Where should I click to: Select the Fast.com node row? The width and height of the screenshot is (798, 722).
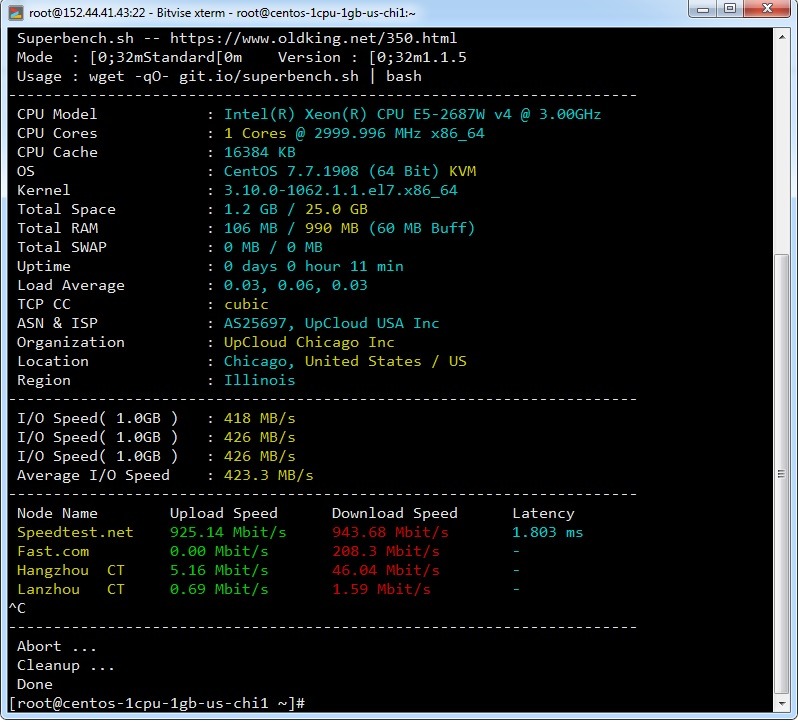click(x=53, y=551)
